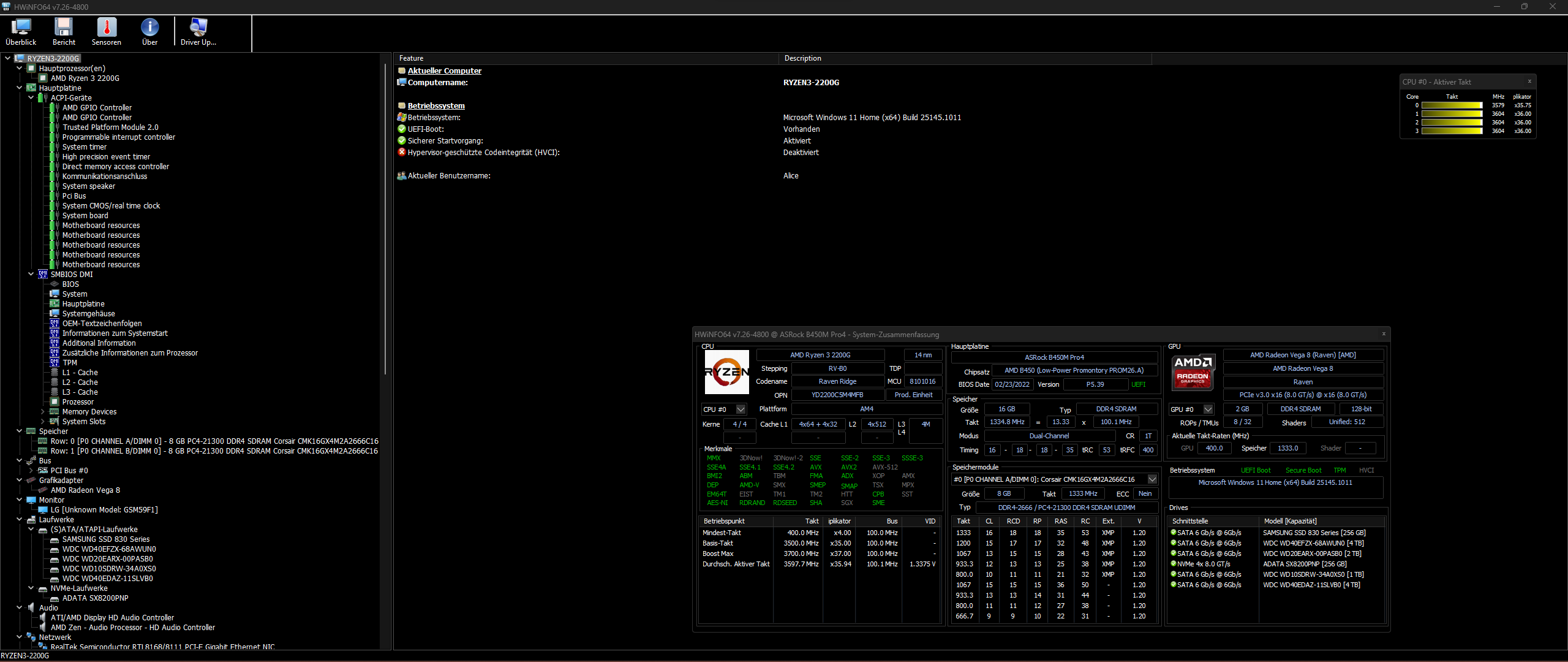The width and height of the screenshot is (1568, 662).
Task: Select ATI/AMD Display HD Audio Controller
Action: pos(112,618)
